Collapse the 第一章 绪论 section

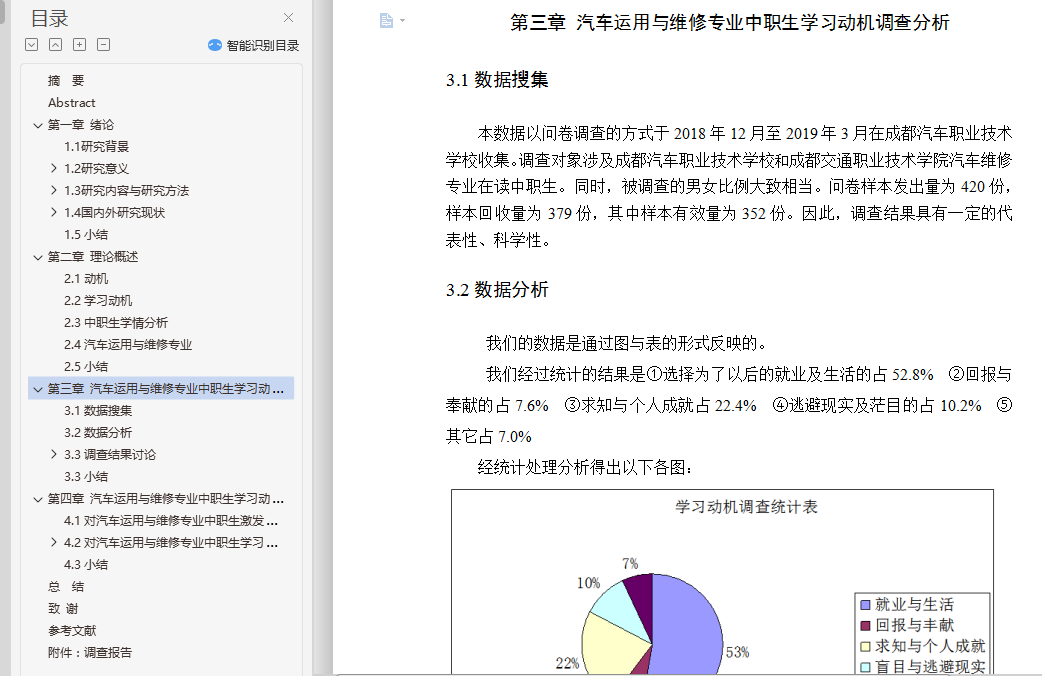(38, 125)
